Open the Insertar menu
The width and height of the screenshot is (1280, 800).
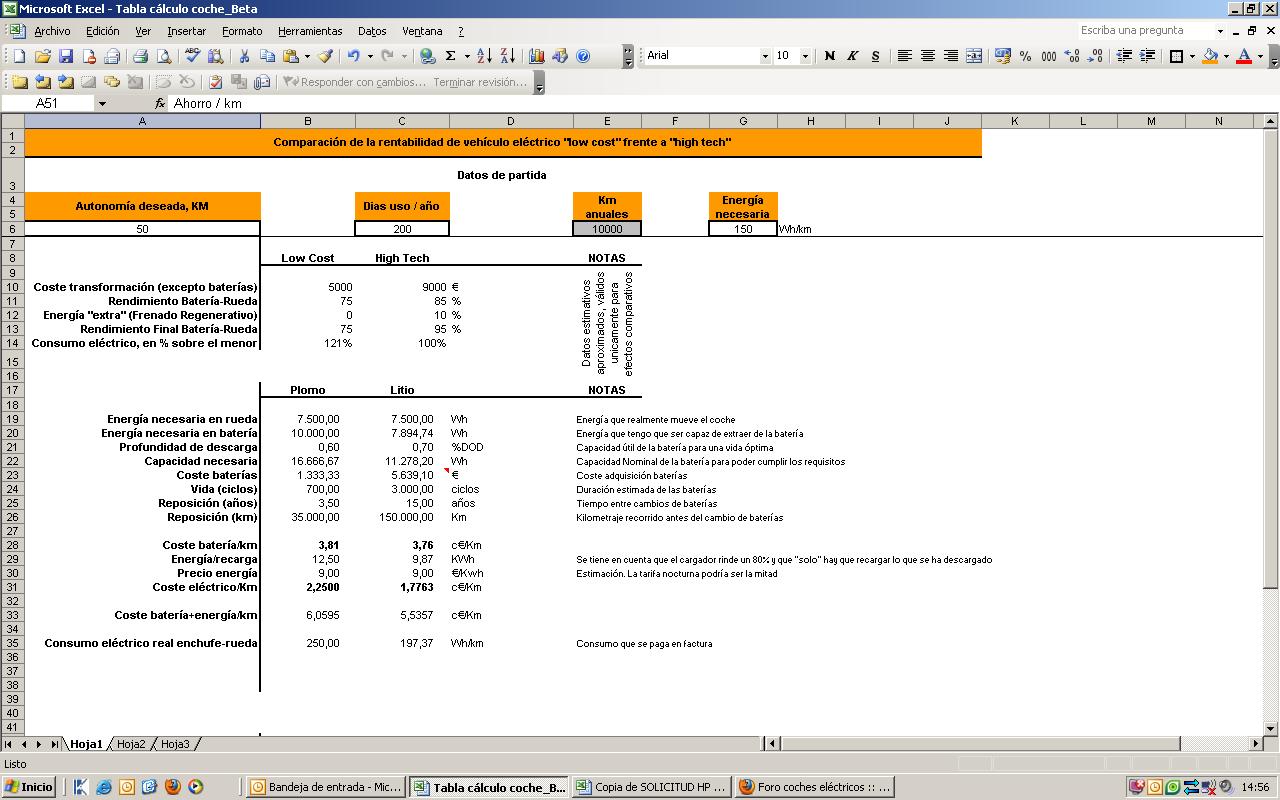(186, 31)
